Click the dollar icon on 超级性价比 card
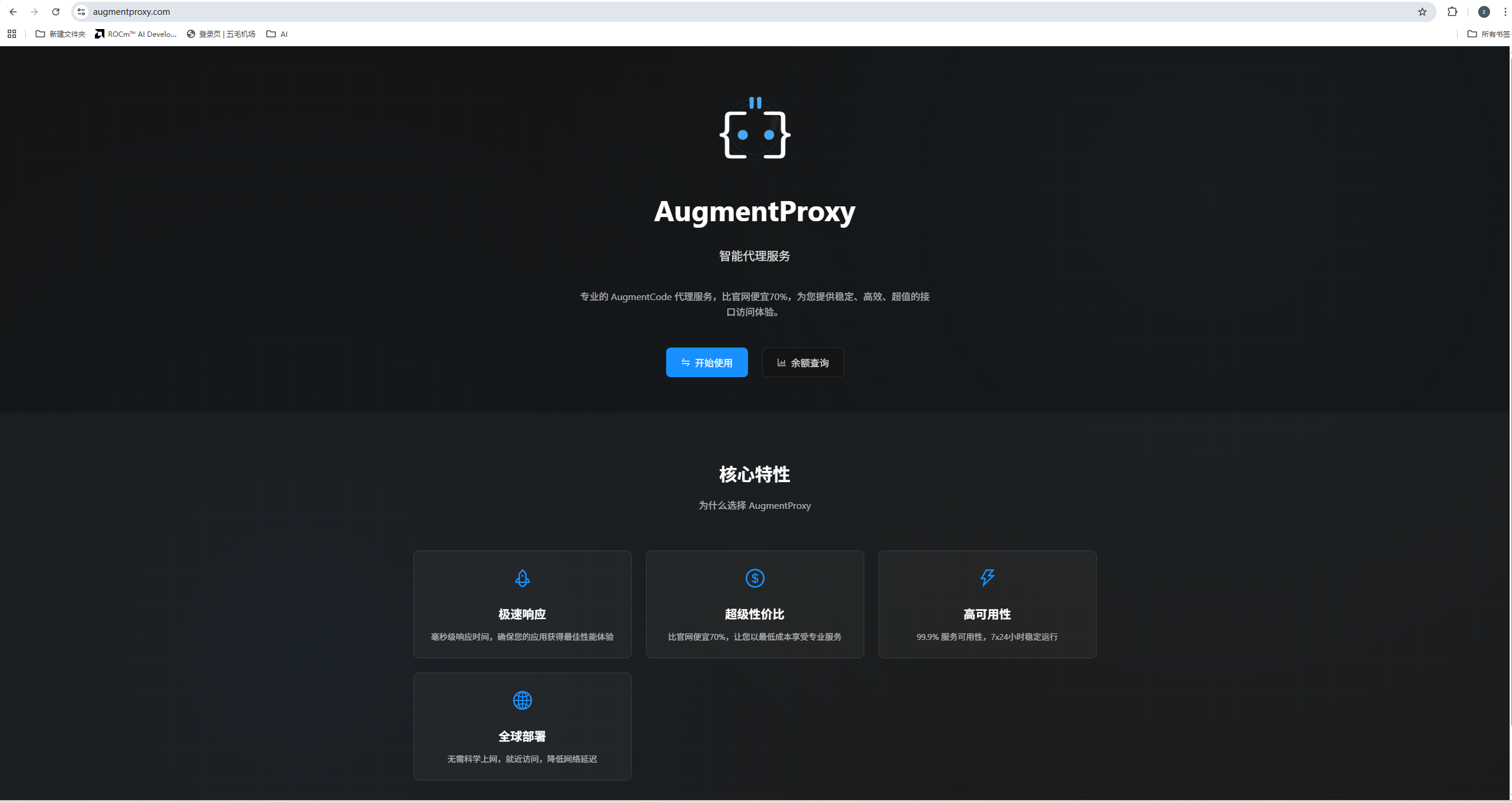Viewport: 1512px width, 803px height. pos(755,578)
